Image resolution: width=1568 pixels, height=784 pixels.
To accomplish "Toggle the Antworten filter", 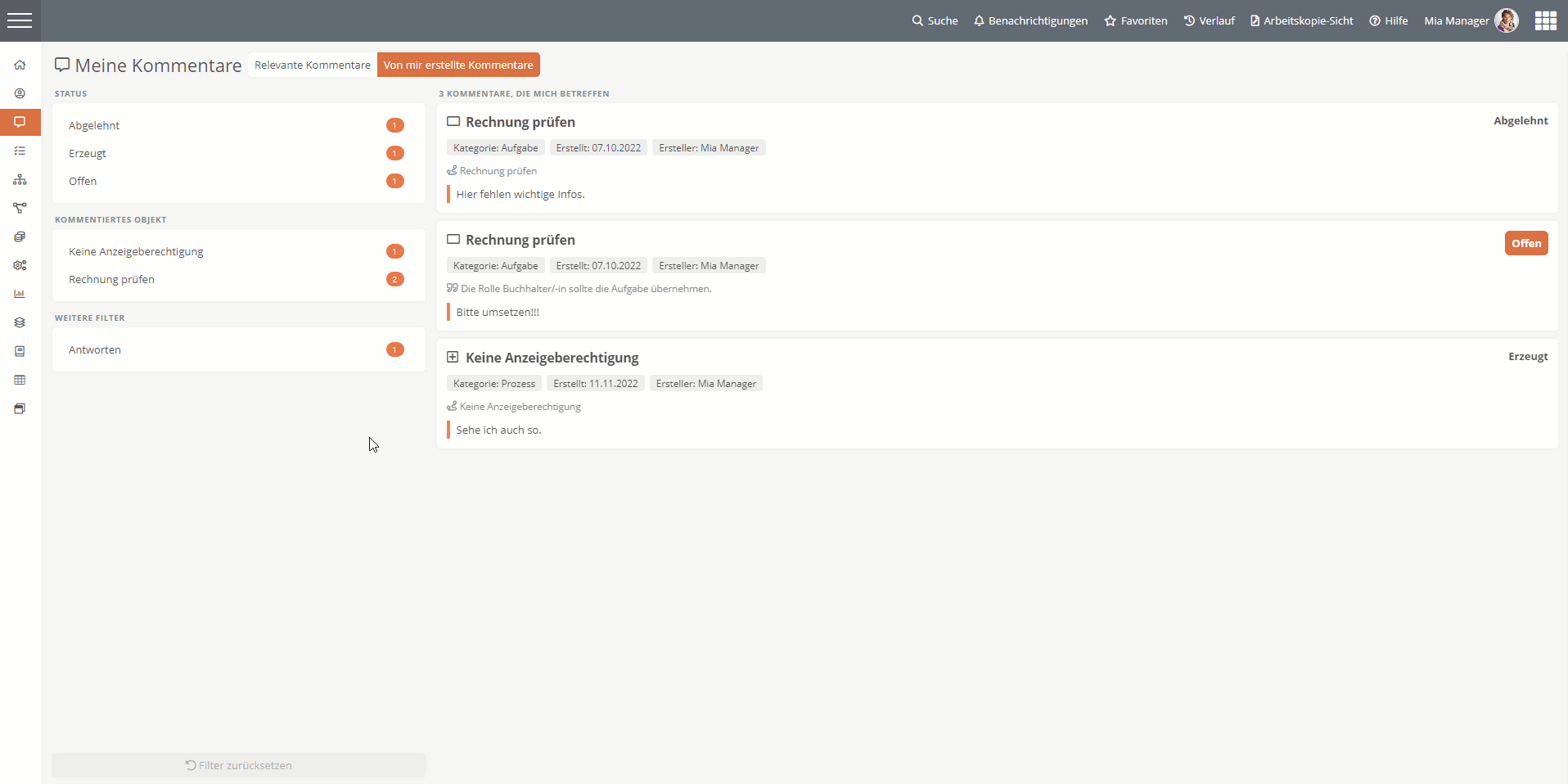I will tap(238, 349).
